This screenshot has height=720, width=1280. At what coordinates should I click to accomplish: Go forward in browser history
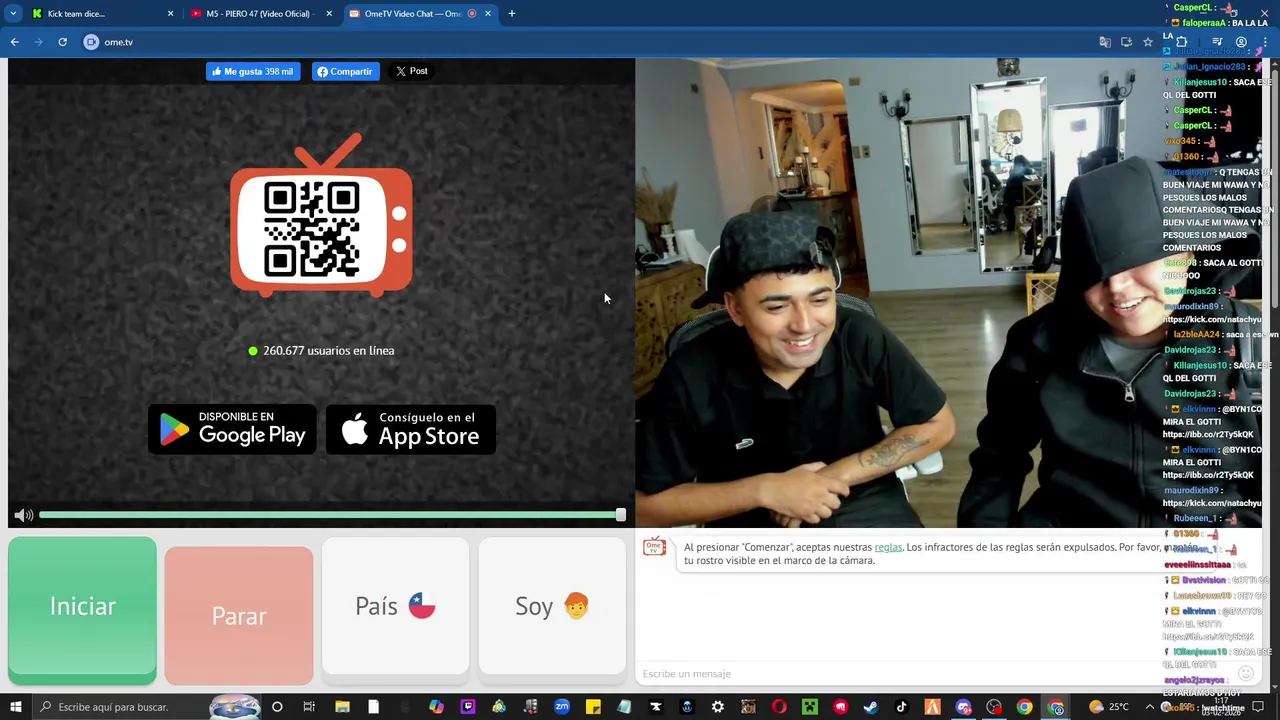[39, 42]
